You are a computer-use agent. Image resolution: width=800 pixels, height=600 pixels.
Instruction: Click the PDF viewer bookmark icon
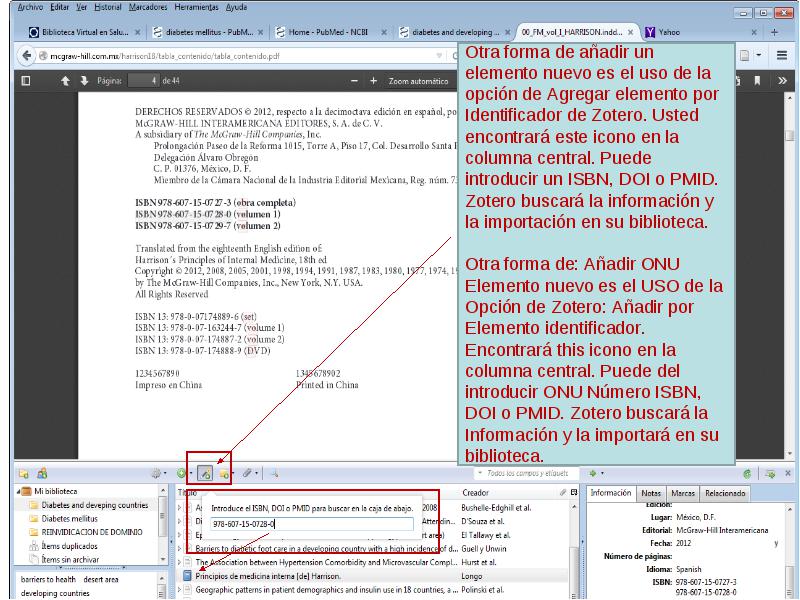pos(758,81)
